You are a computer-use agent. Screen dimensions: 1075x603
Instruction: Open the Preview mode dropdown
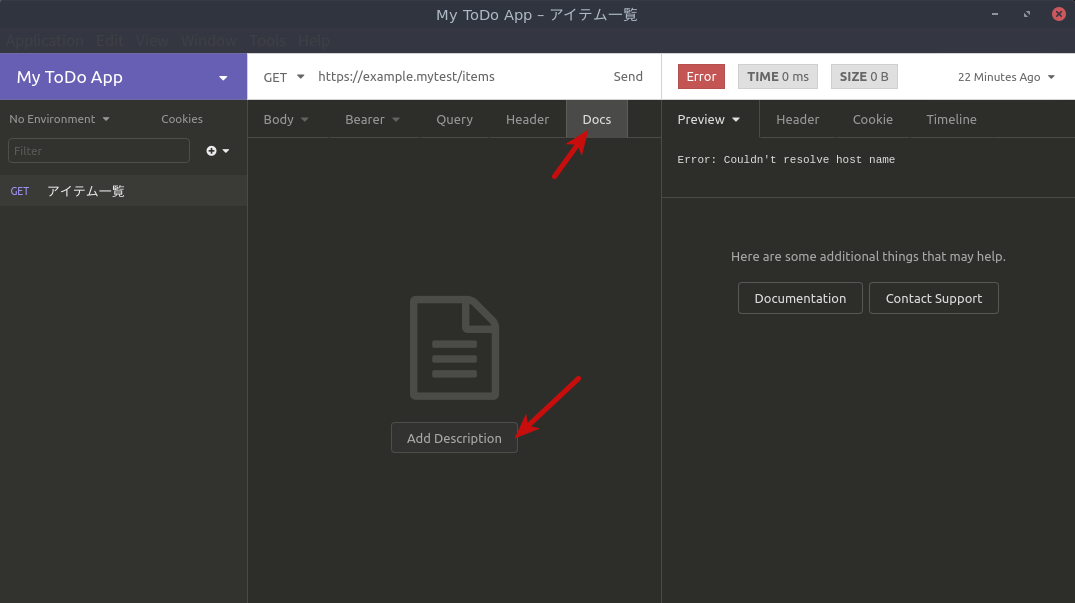[x=708, y=119]
